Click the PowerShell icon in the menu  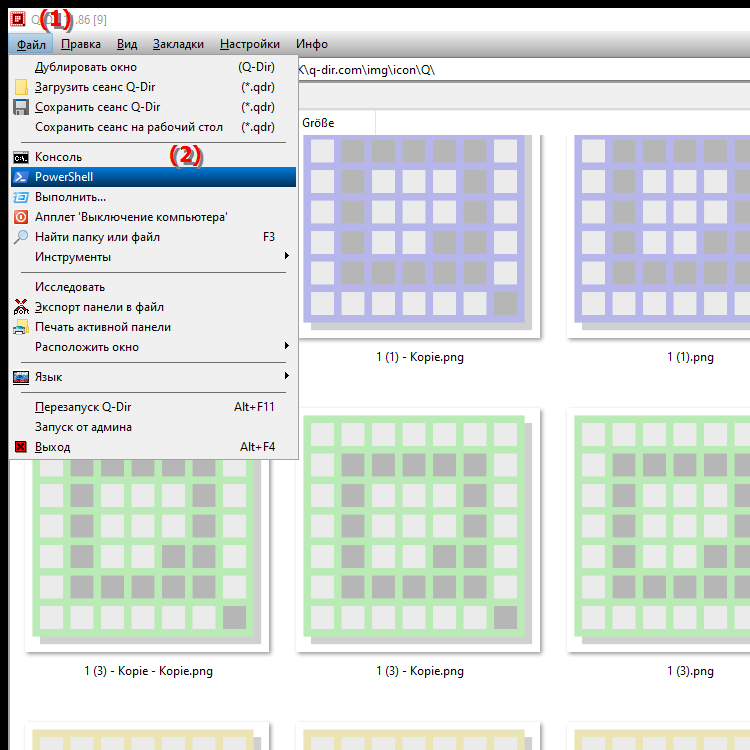[x=21, y=177]
